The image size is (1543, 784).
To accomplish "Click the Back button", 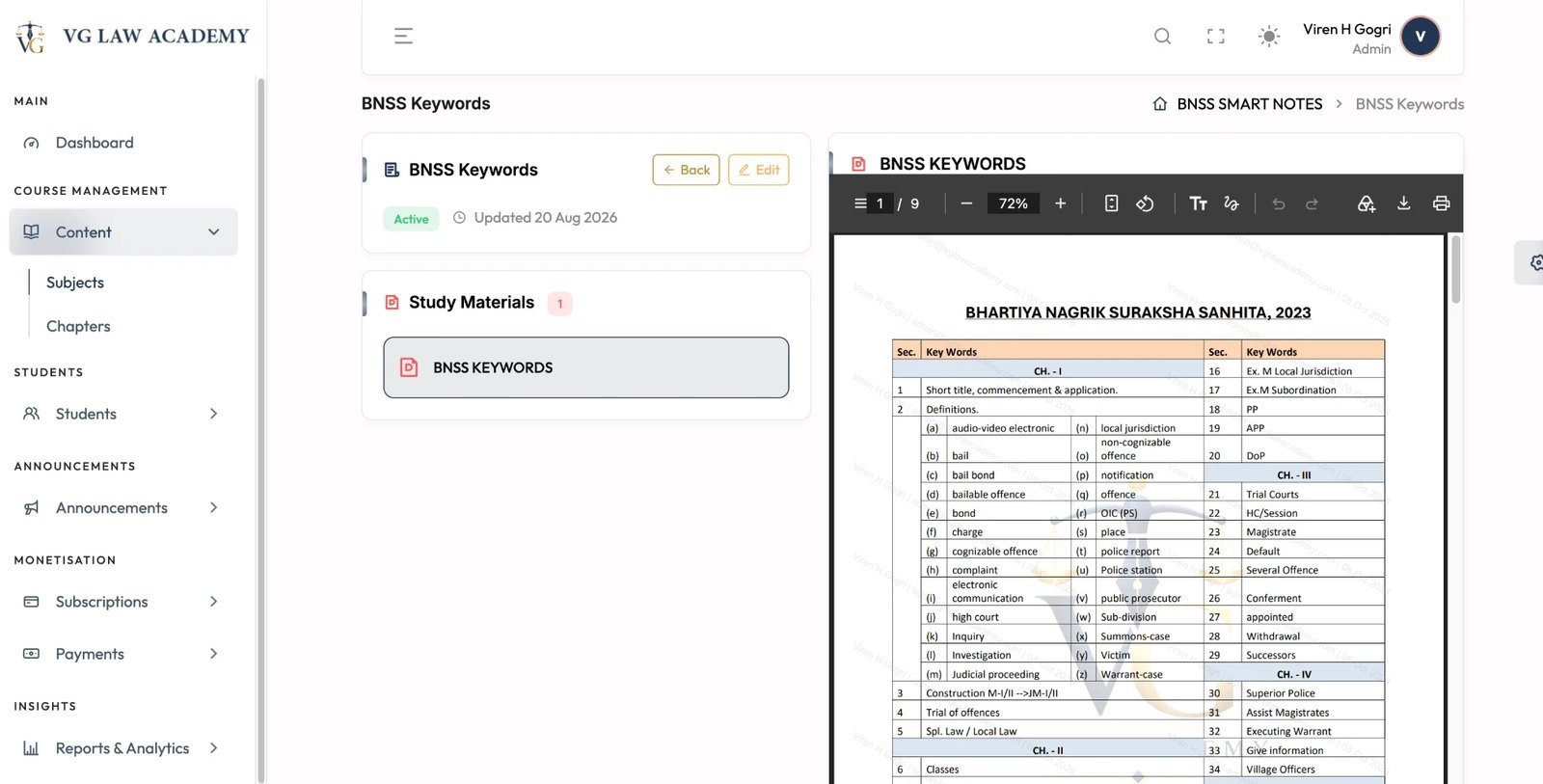I will [x=686, y=170].
